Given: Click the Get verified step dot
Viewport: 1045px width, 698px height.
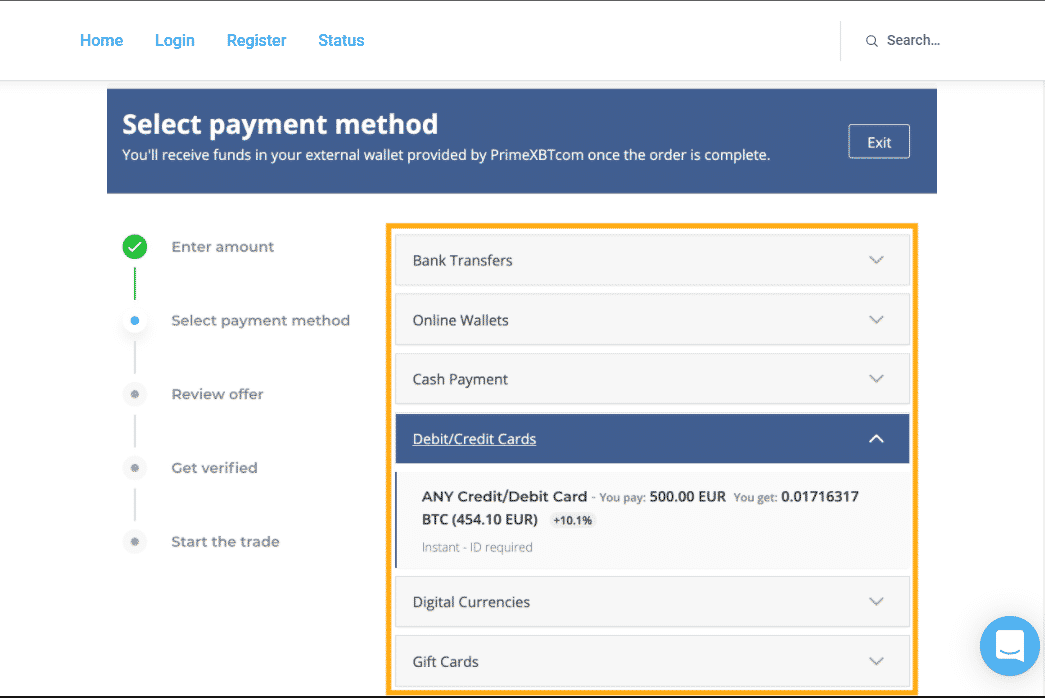Looking at the screenshot, I should [135, 468].
